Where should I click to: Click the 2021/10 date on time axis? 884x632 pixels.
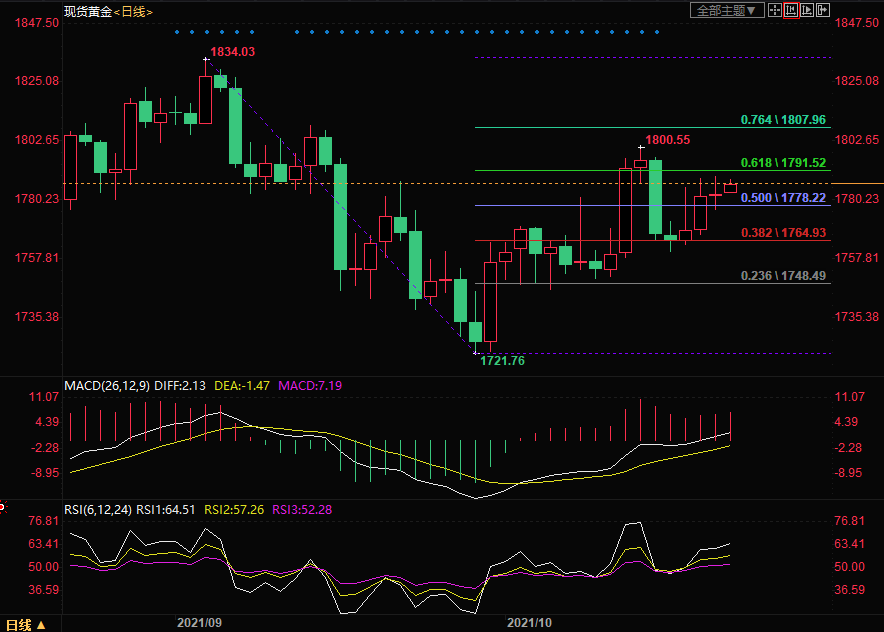[529, 622]
